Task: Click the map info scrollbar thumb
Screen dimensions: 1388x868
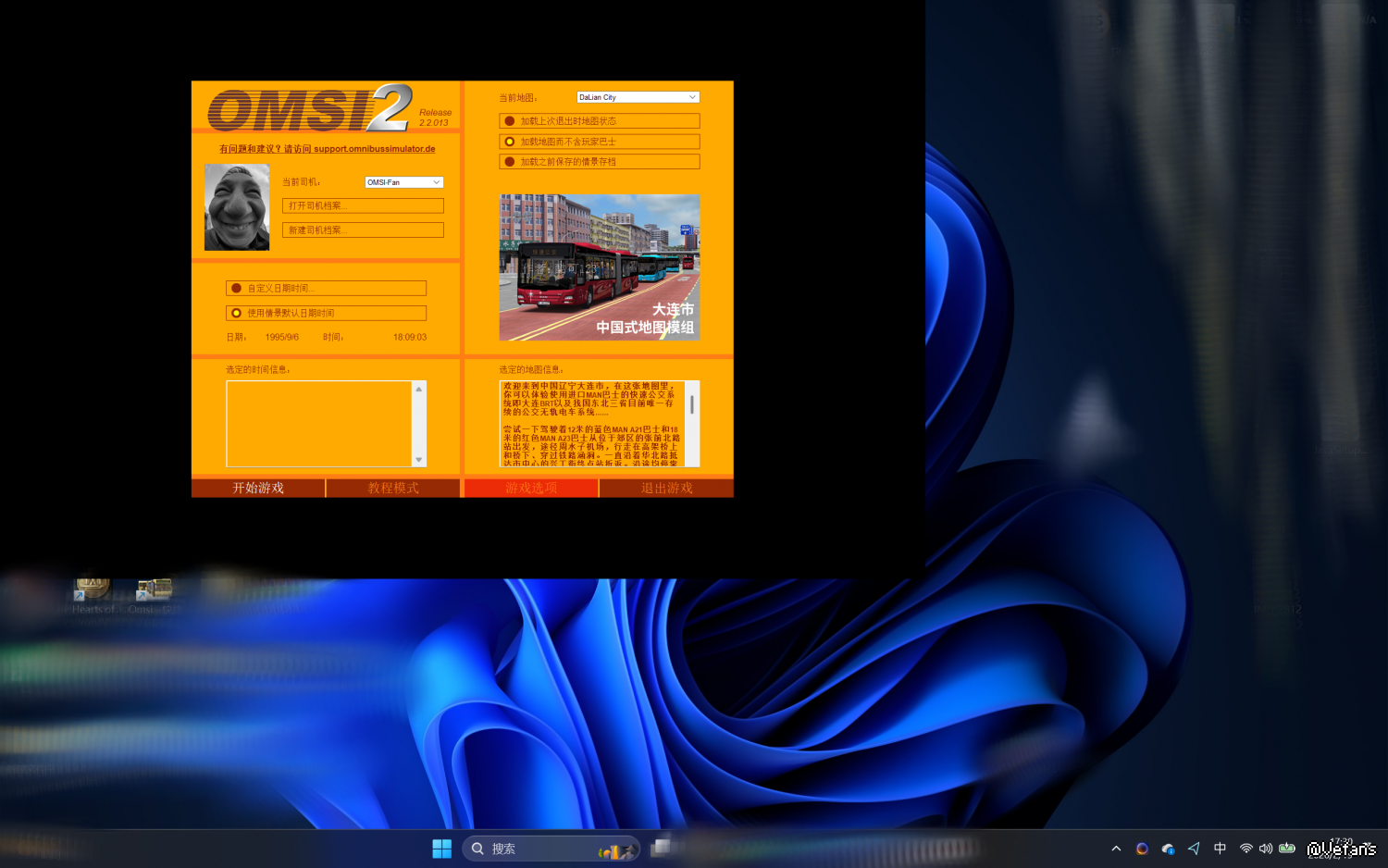Action: tap(692, 404)
